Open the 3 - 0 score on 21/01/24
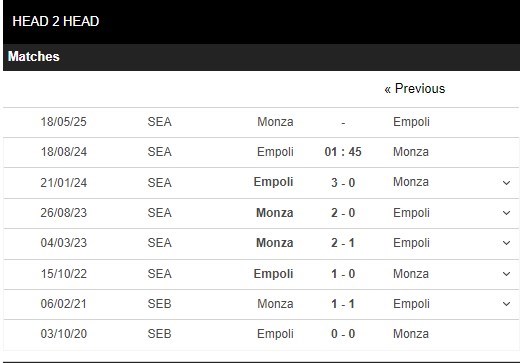 click(x=343, y=183)
